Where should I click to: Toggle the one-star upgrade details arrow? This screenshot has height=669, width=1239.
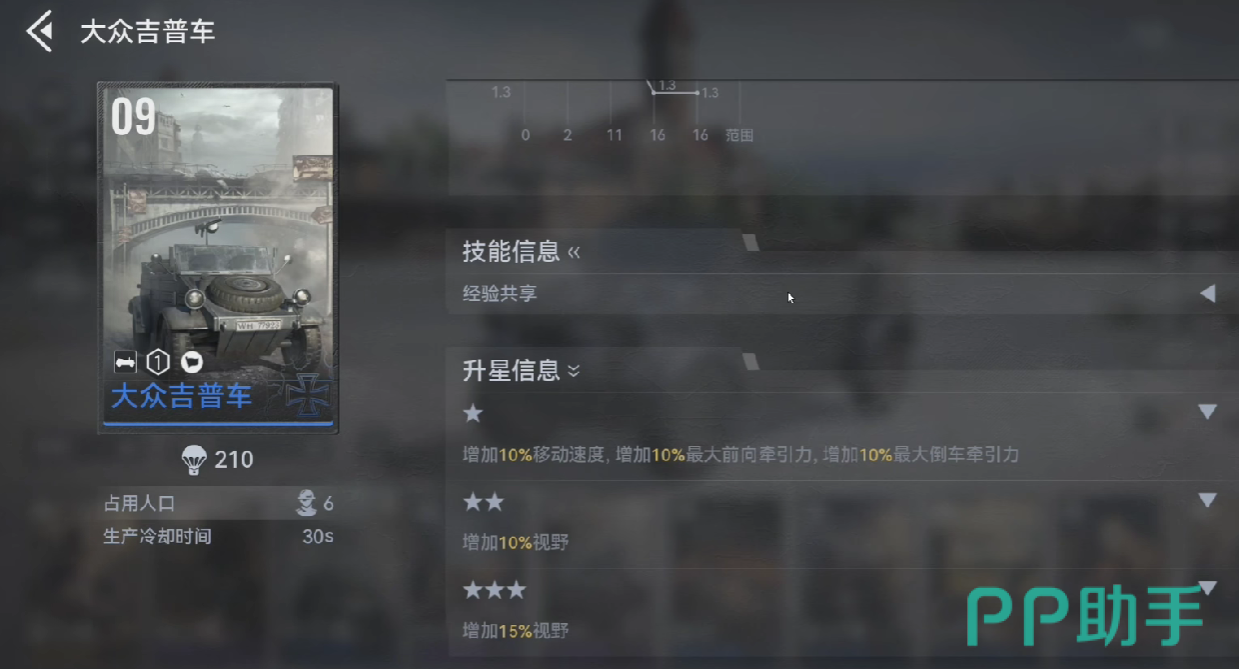tap(1207, 412)
